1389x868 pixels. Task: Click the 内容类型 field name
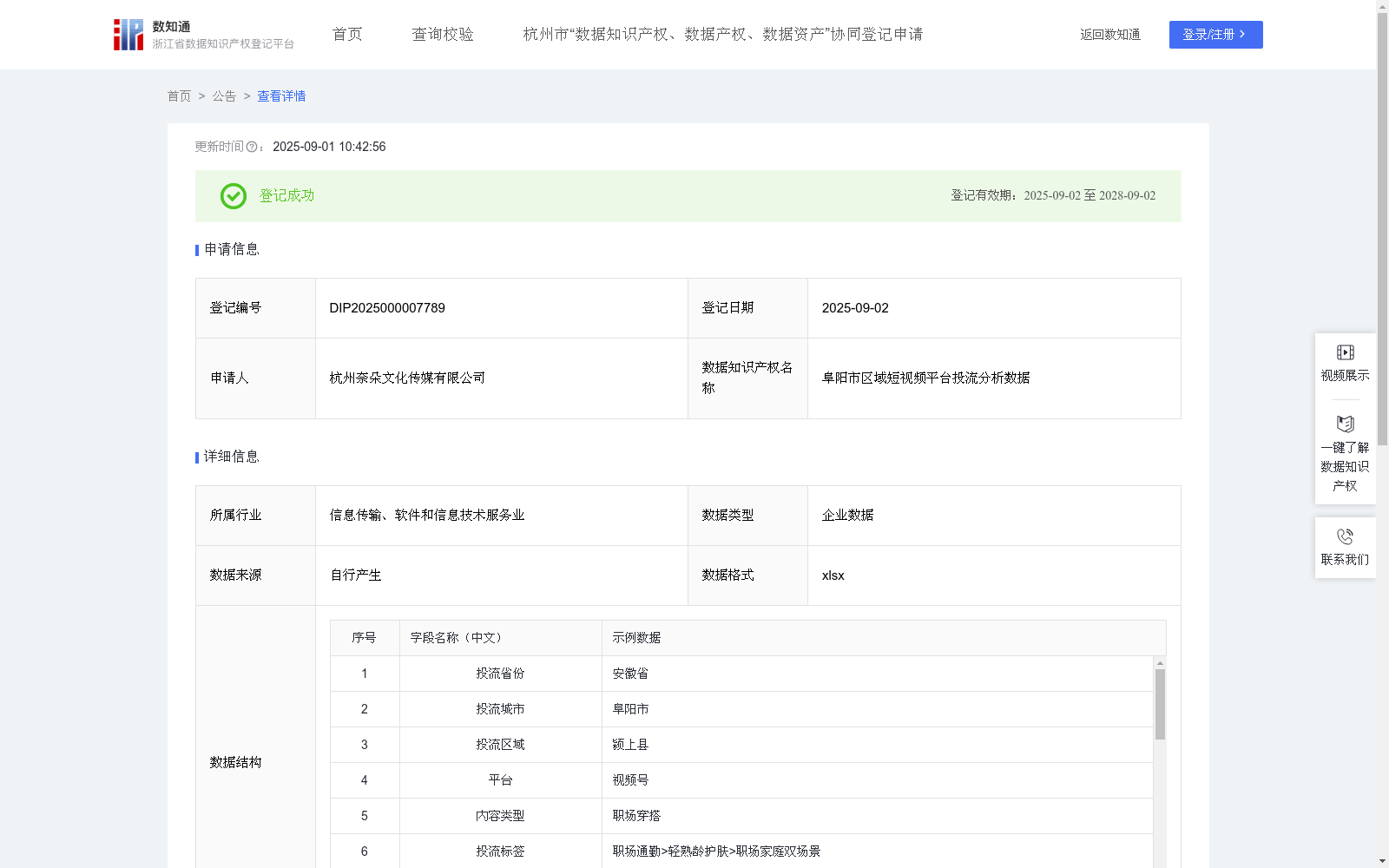500,816
